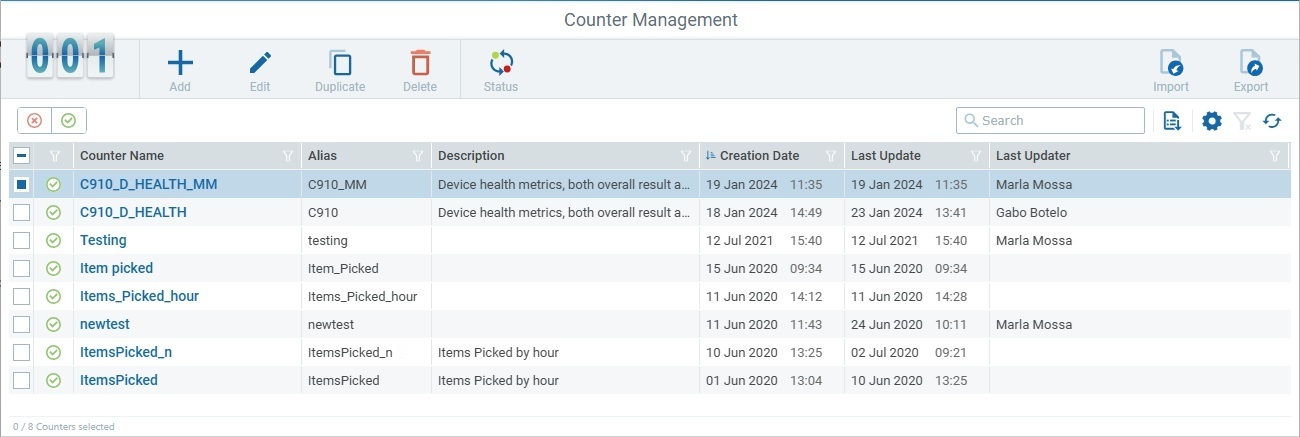Open the ItemsPicked counter link
Image resolution: width=1300 pixels, height=437 pixels.
[x=119, y=380]
